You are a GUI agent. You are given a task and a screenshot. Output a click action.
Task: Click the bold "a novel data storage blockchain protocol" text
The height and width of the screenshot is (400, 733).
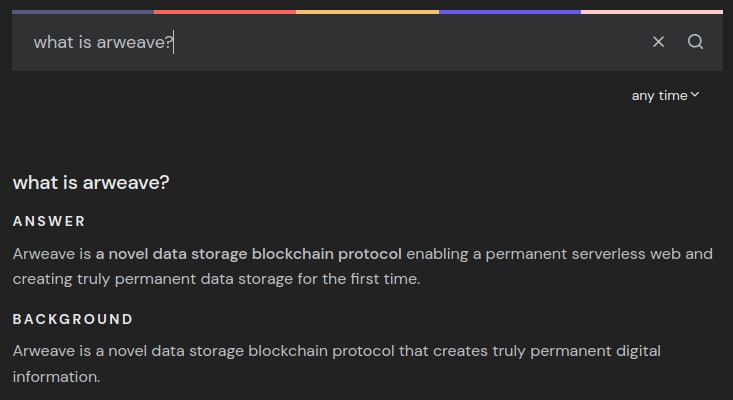(249, 254)
